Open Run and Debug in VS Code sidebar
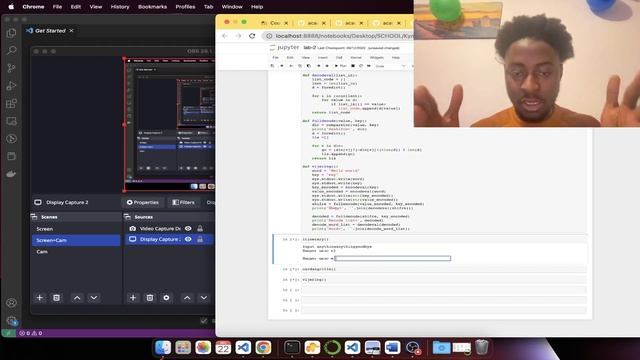 tap(11, 86)
